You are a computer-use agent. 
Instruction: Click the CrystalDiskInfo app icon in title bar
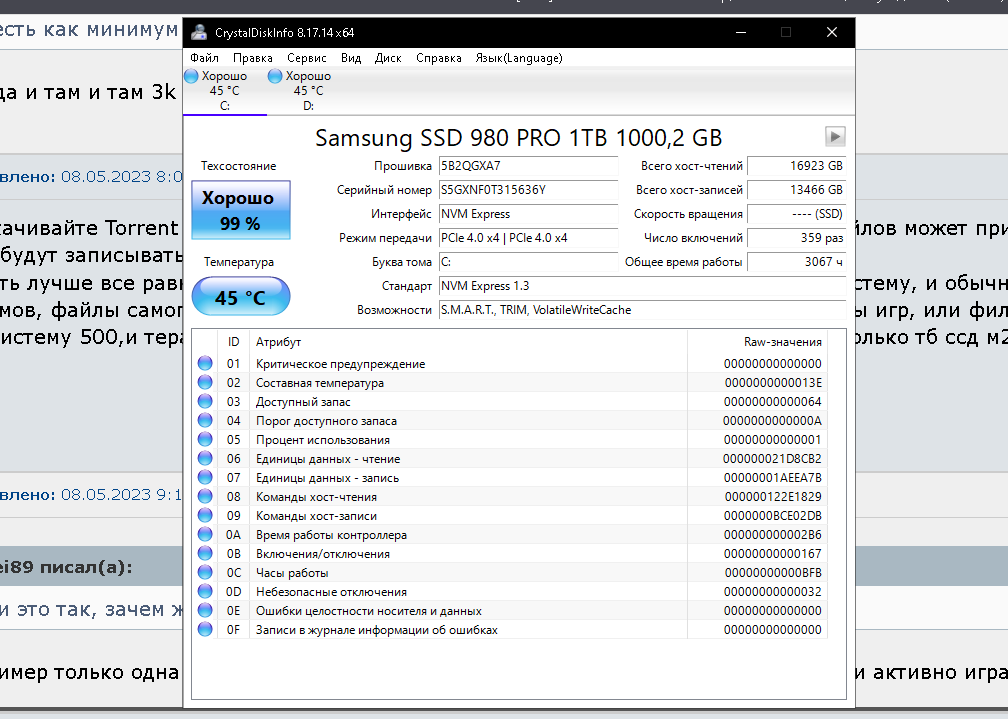coord(199,32)
